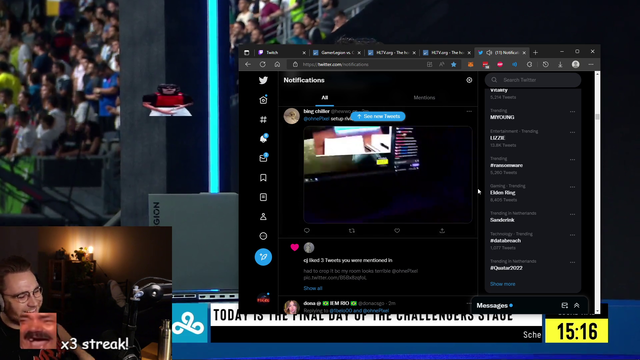Open options for Elden Ring trend

coord(572,187)
